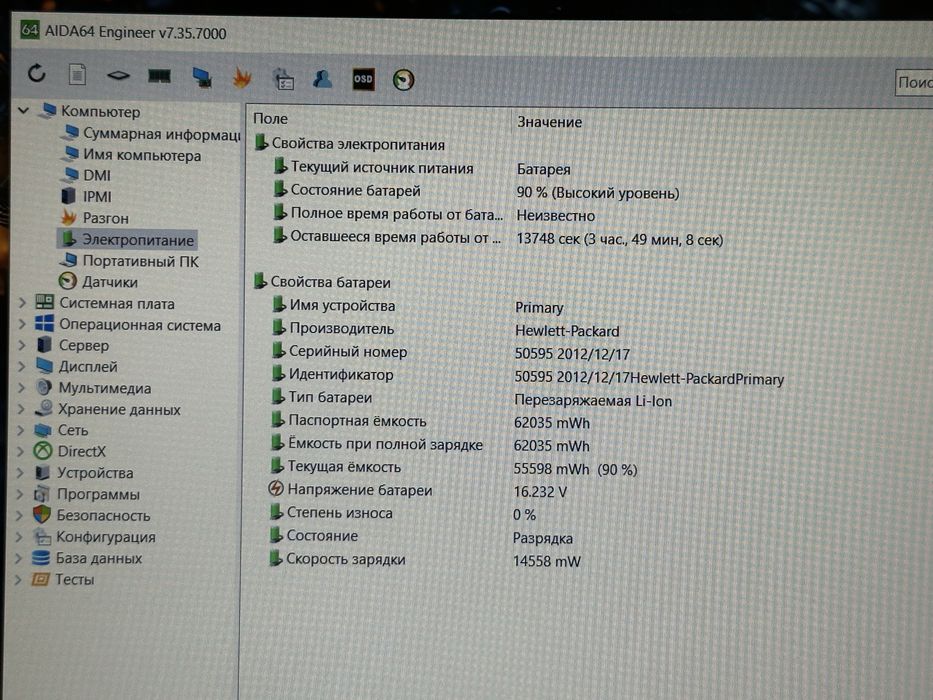
Task: Expand the Хранение данных node
Action: tap(21, 409)
